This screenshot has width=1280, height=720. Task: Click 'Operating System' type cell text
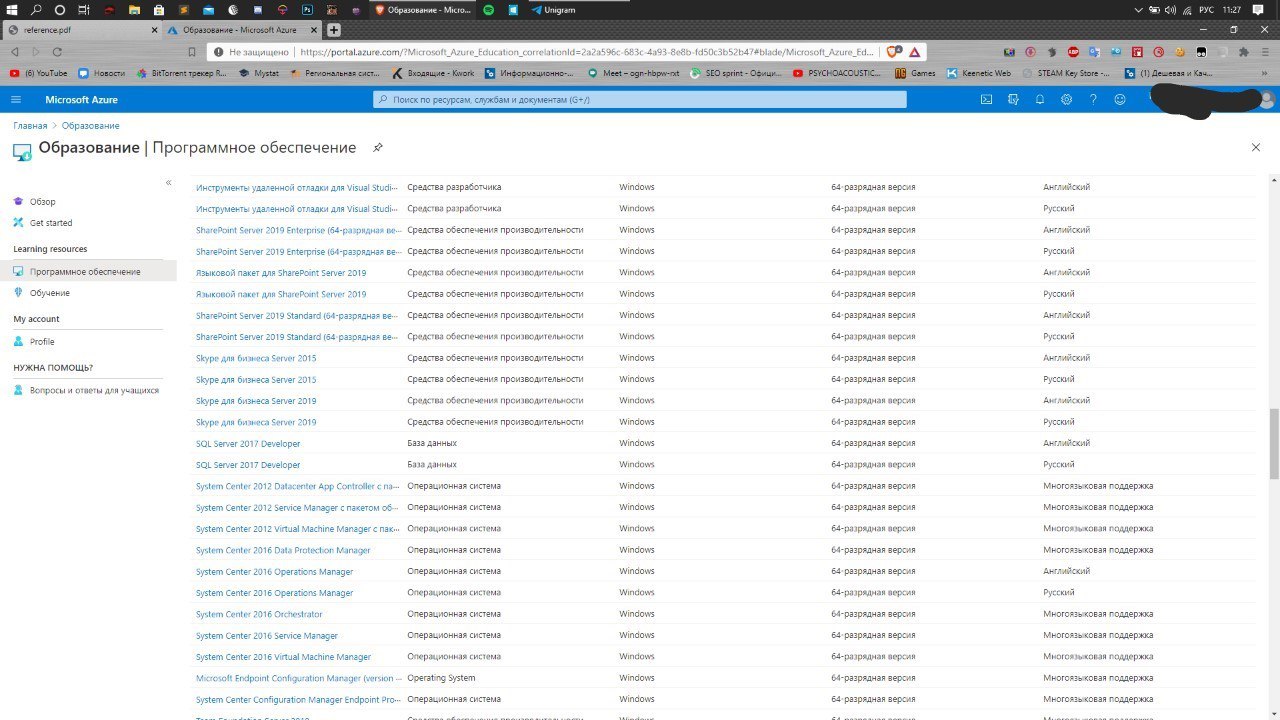[x=441, y=678]
